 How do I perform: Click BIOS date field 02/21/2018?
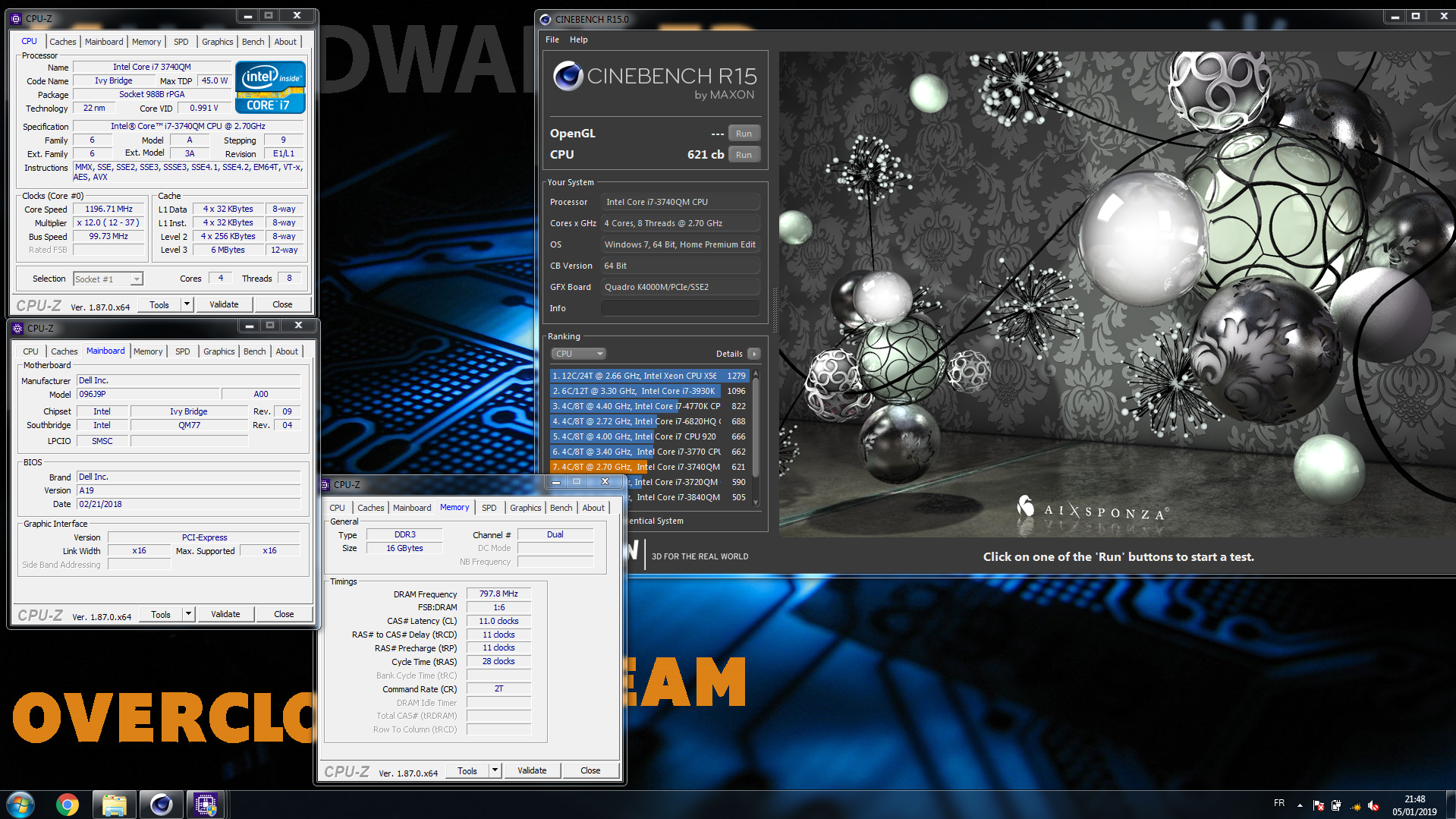pyautogui.click(x=189, y=504)
